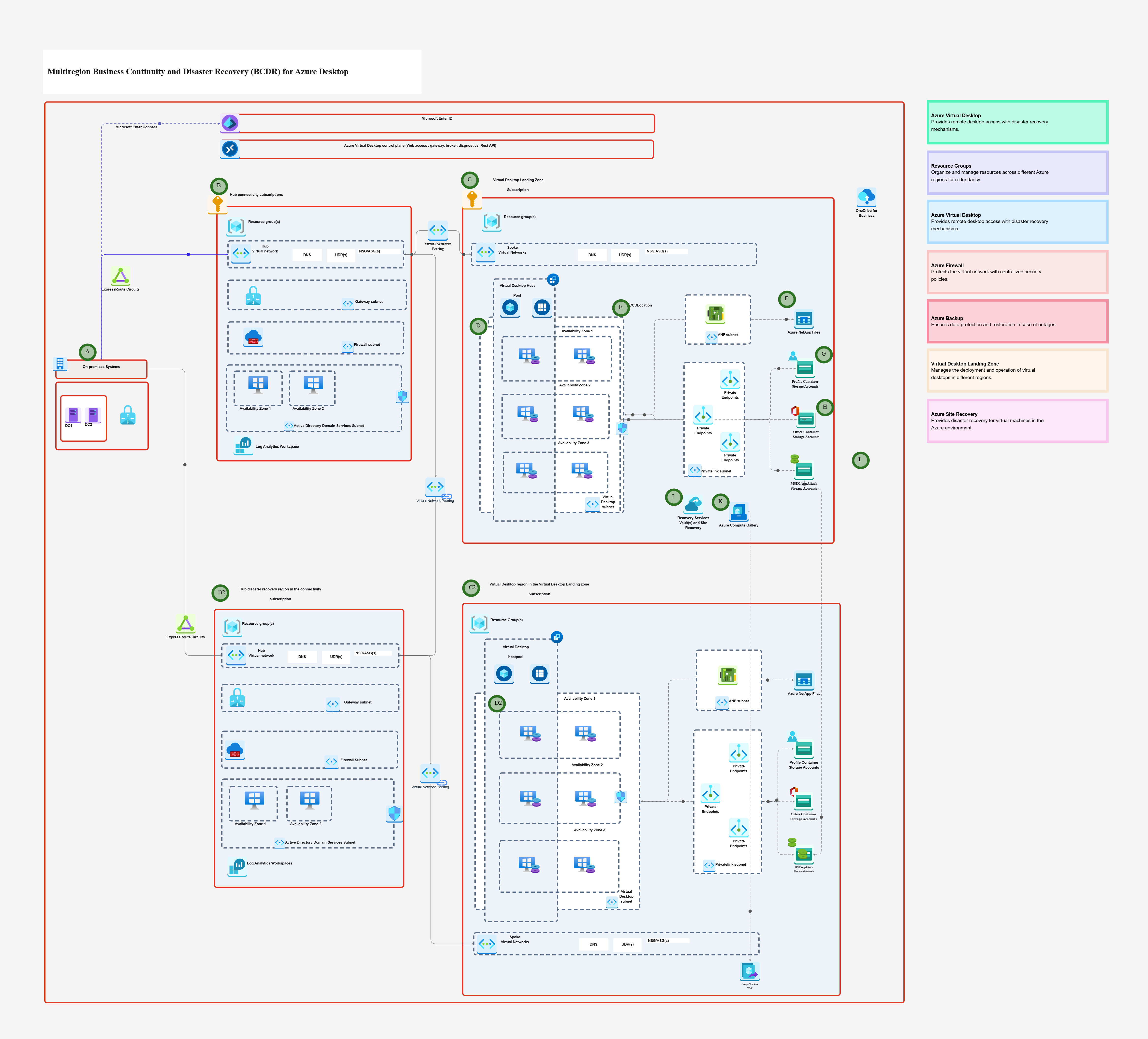The image size is (1148, 1039).
Task: Click the diagram title about Multiregion BCDR
Action: [x=198, y=72]
